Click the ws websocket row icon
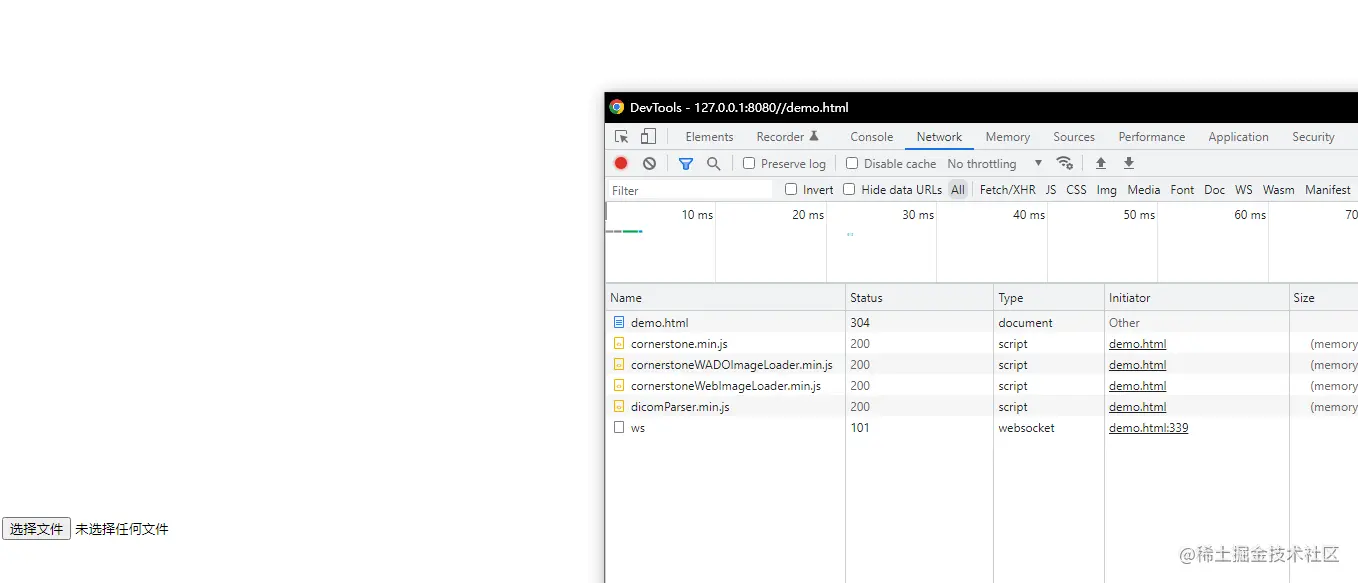 click(619, 427)
